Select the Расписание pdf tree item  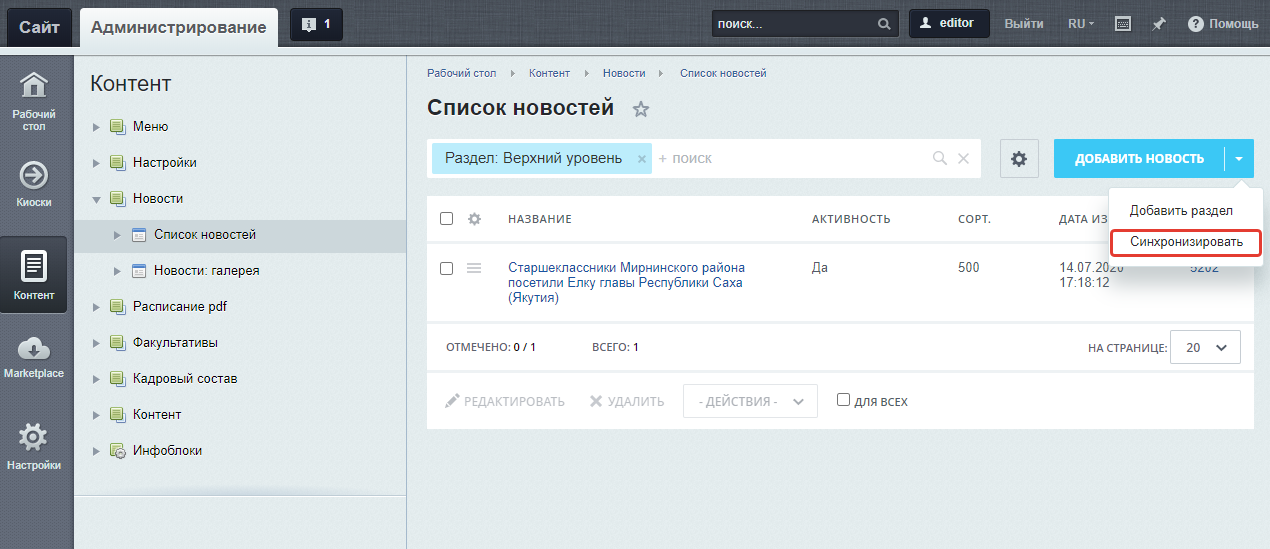tap(180, 307)
